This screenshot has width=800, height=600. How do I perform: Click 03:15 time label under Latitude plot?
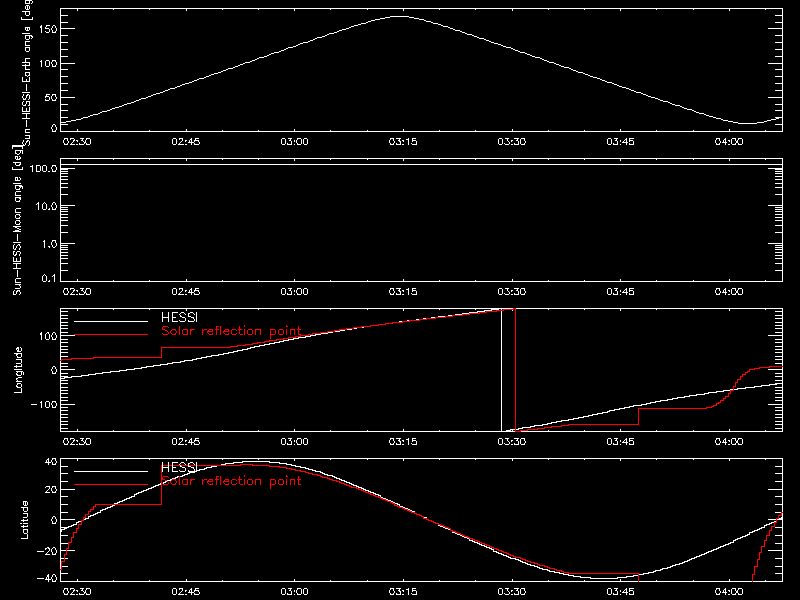click(403, 592)
